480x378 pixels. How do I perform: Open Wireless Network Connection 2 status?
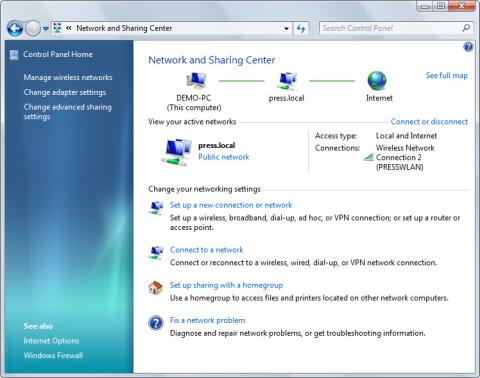click(405, 157)
